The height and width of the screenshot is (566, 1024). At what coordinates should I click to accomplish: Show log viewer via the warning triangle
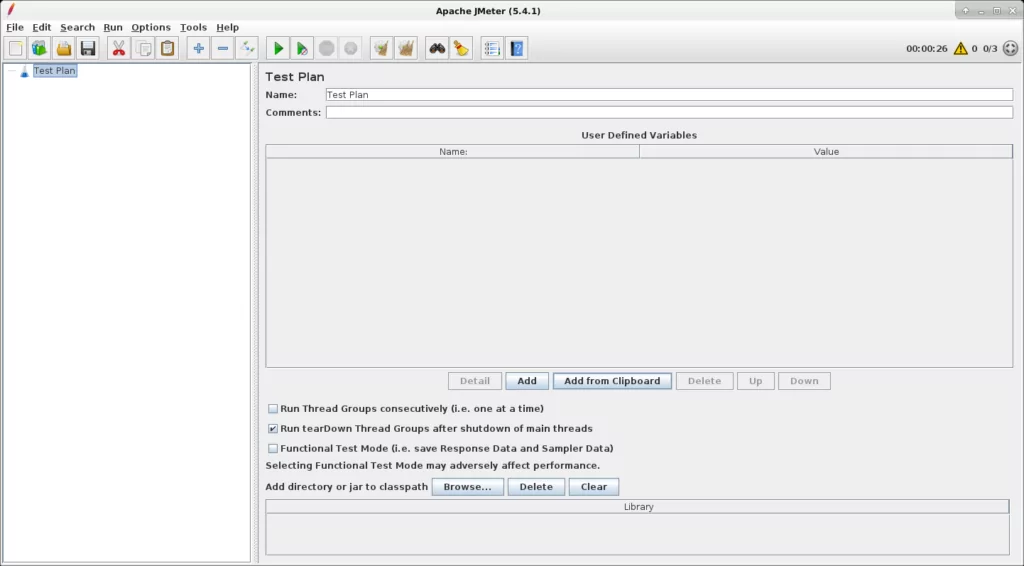tap(960, 48)
